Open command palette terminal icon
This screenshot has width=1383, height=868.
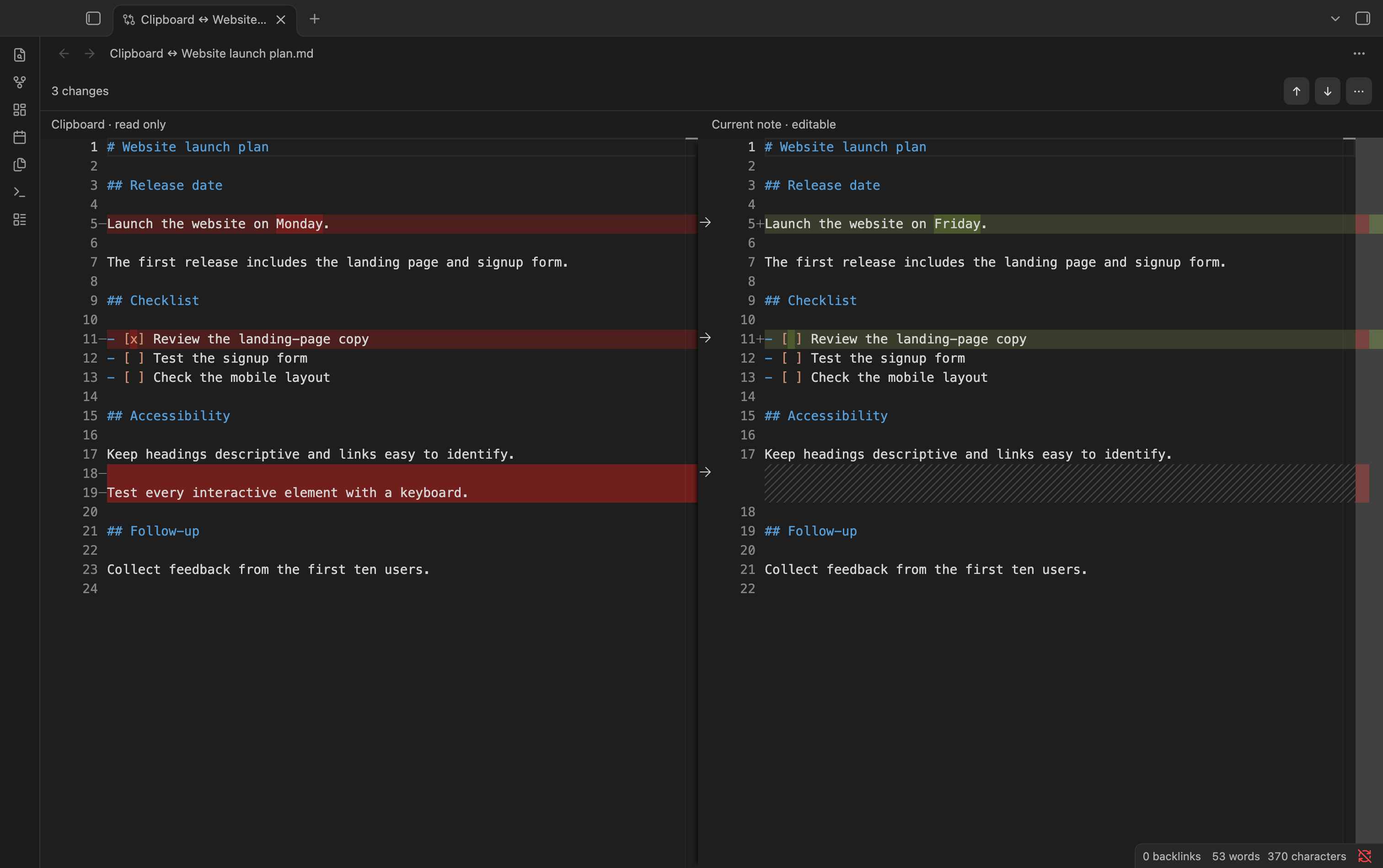point(20,192)
